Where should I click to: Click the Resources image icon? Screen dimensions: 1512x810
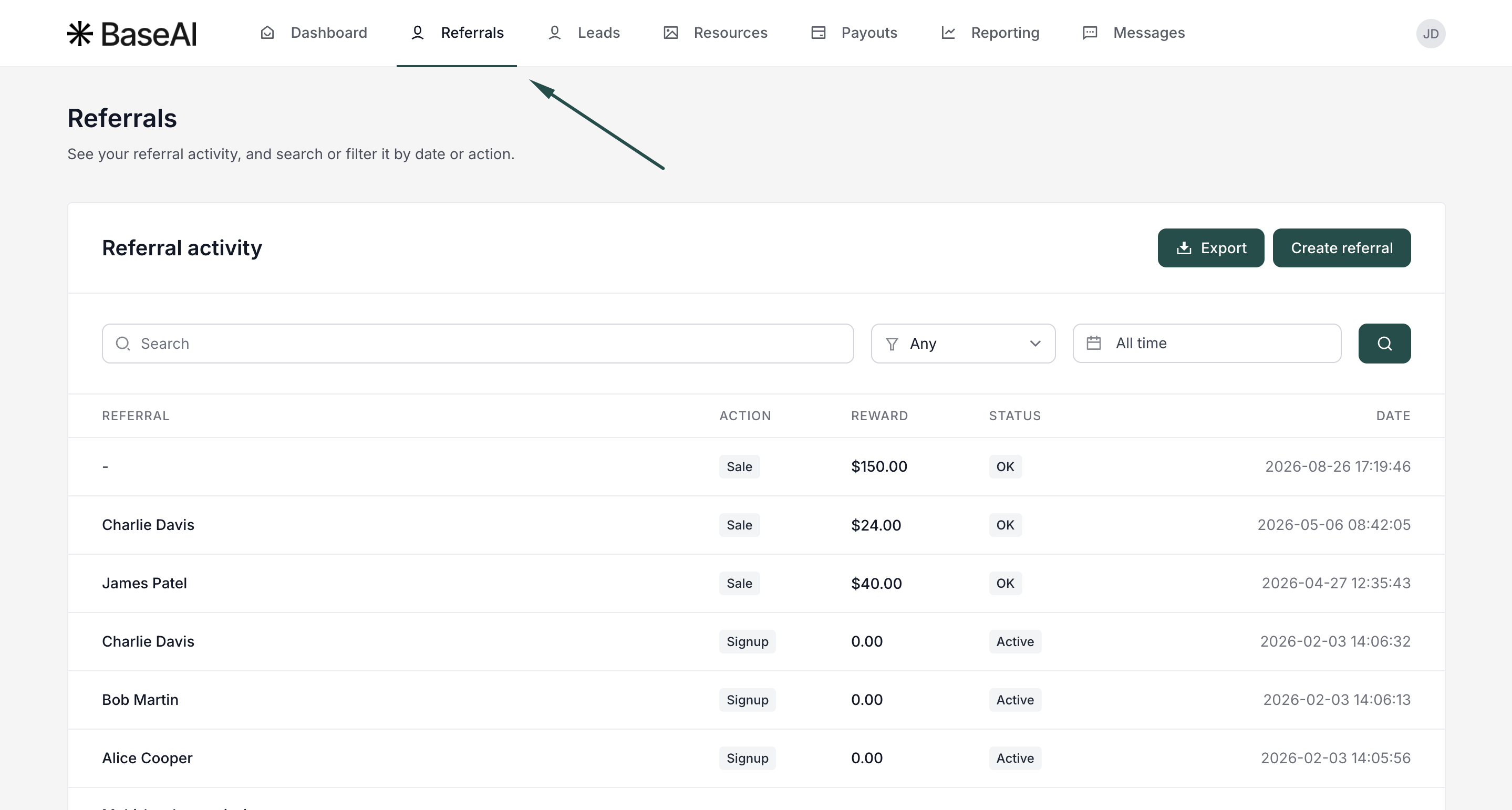670,33
